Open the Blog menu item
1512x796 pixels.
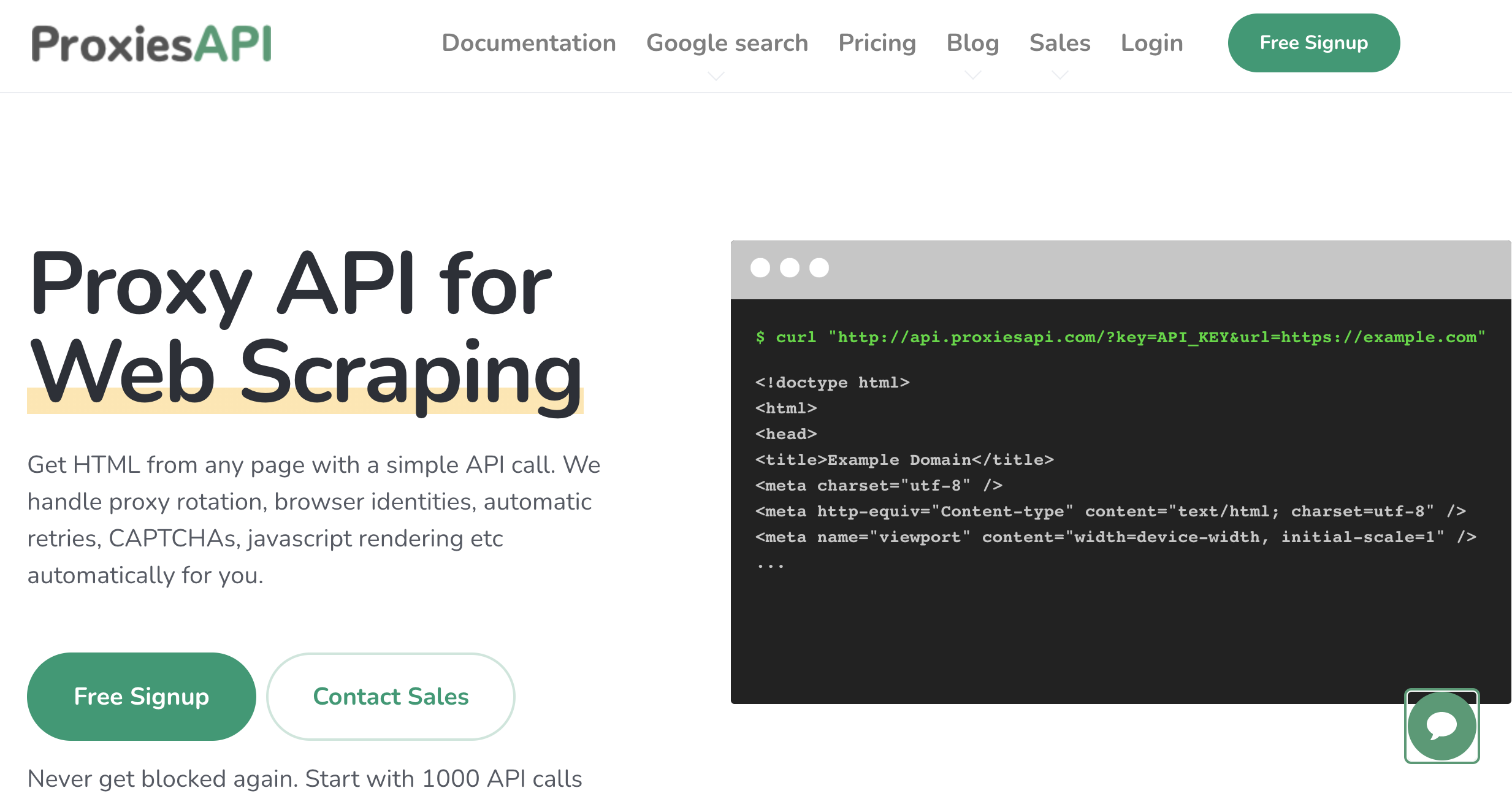coord(972,43)
